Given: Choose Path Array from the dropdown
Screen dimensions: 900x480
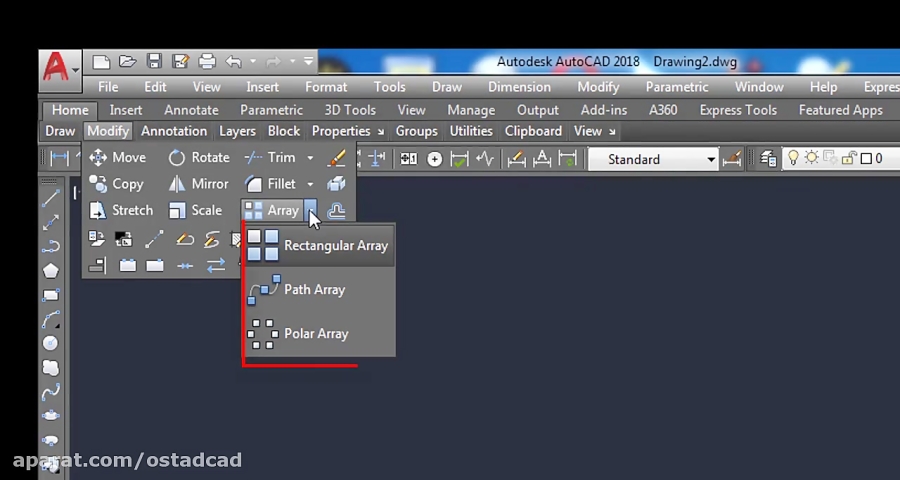Looking at the screenshot, I should pyautogui.click(x=319, y=289).
